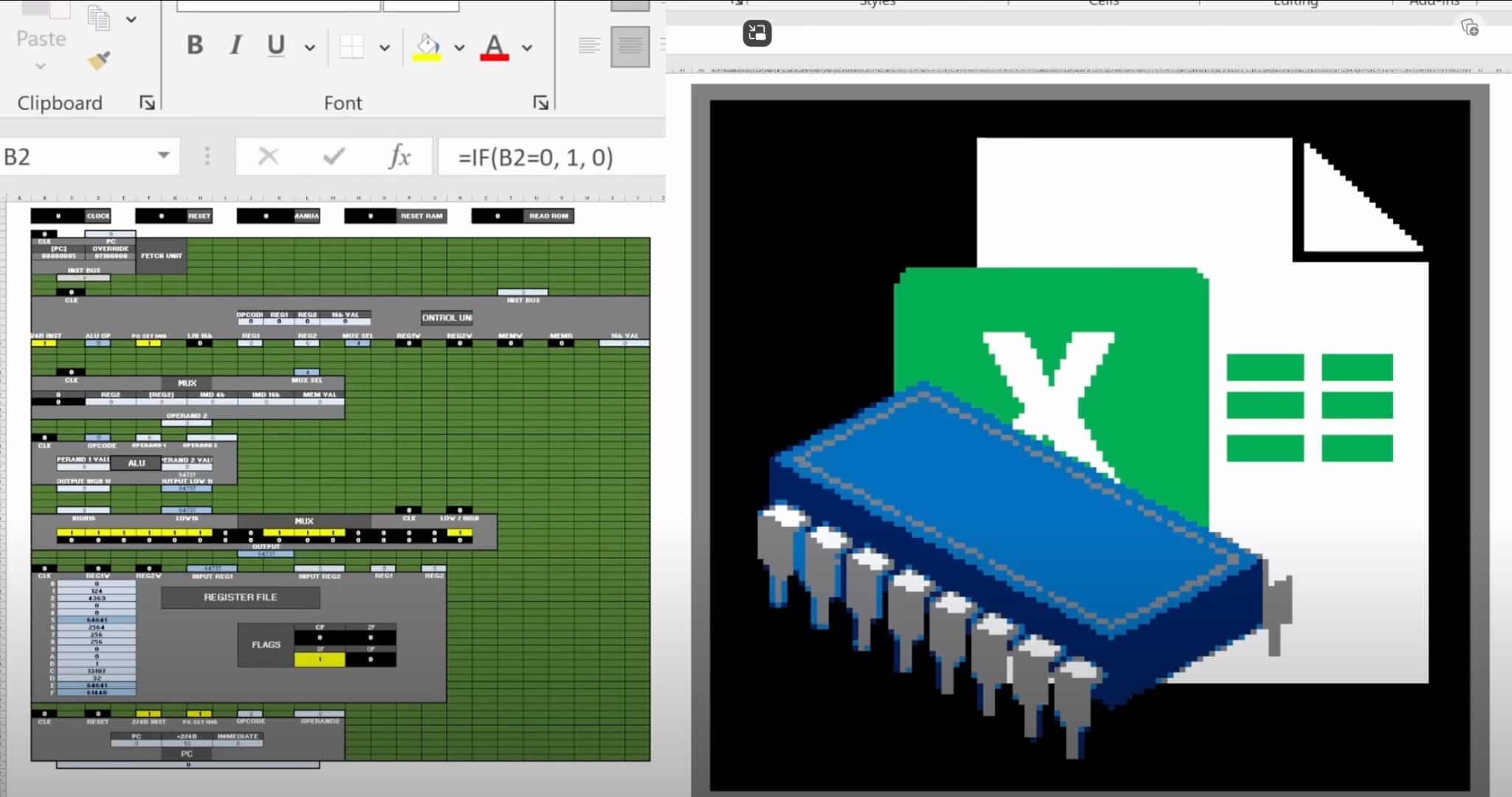1512x797 pixels.
Task: Toggle the MANUAL cell value
Action: point(265,216)
